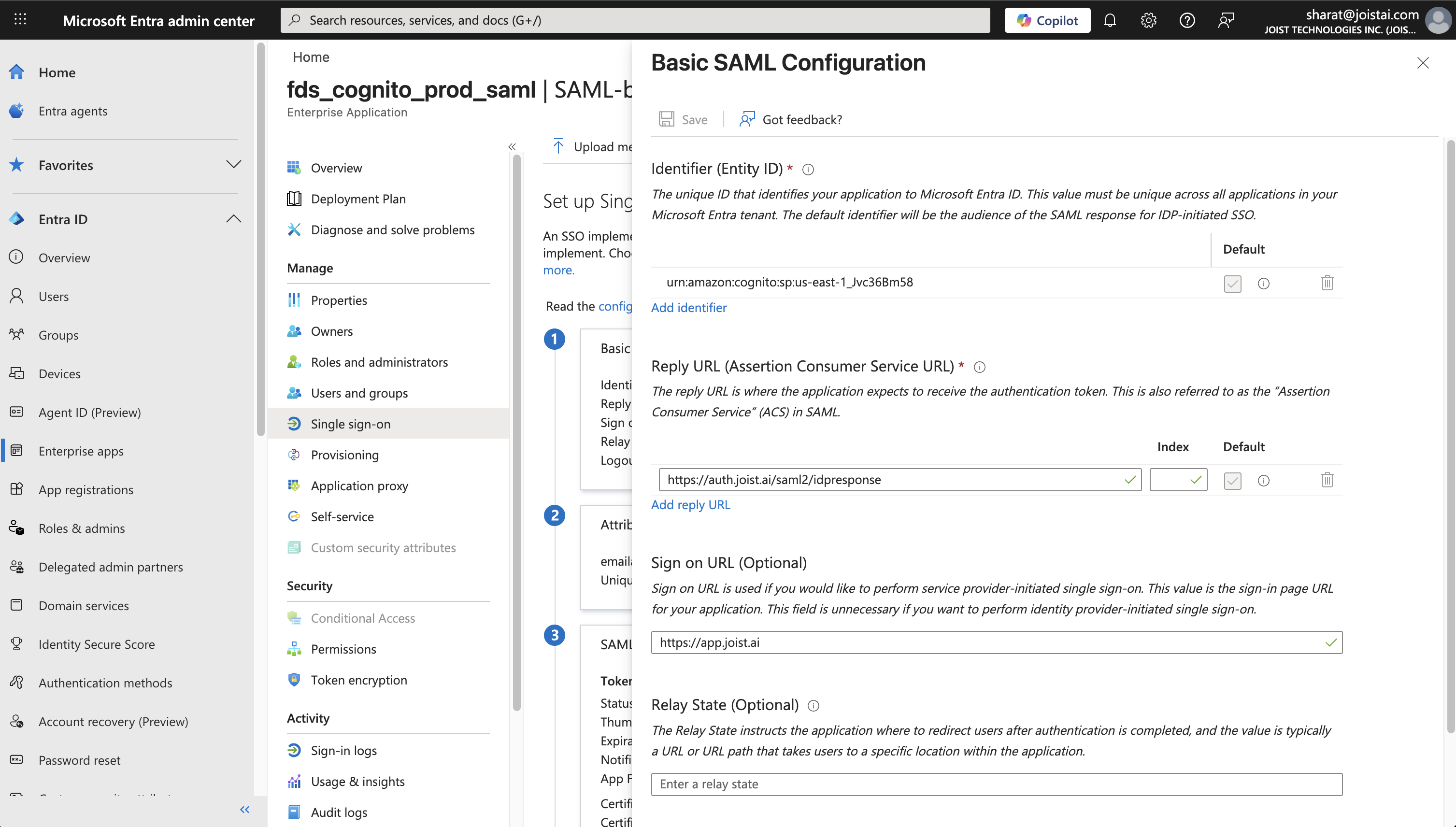Image resolution: width=1456 pixels, height=827 pixels.
Task: Delete the auth.joist.ai reply URL
Action: (1327, 480)
